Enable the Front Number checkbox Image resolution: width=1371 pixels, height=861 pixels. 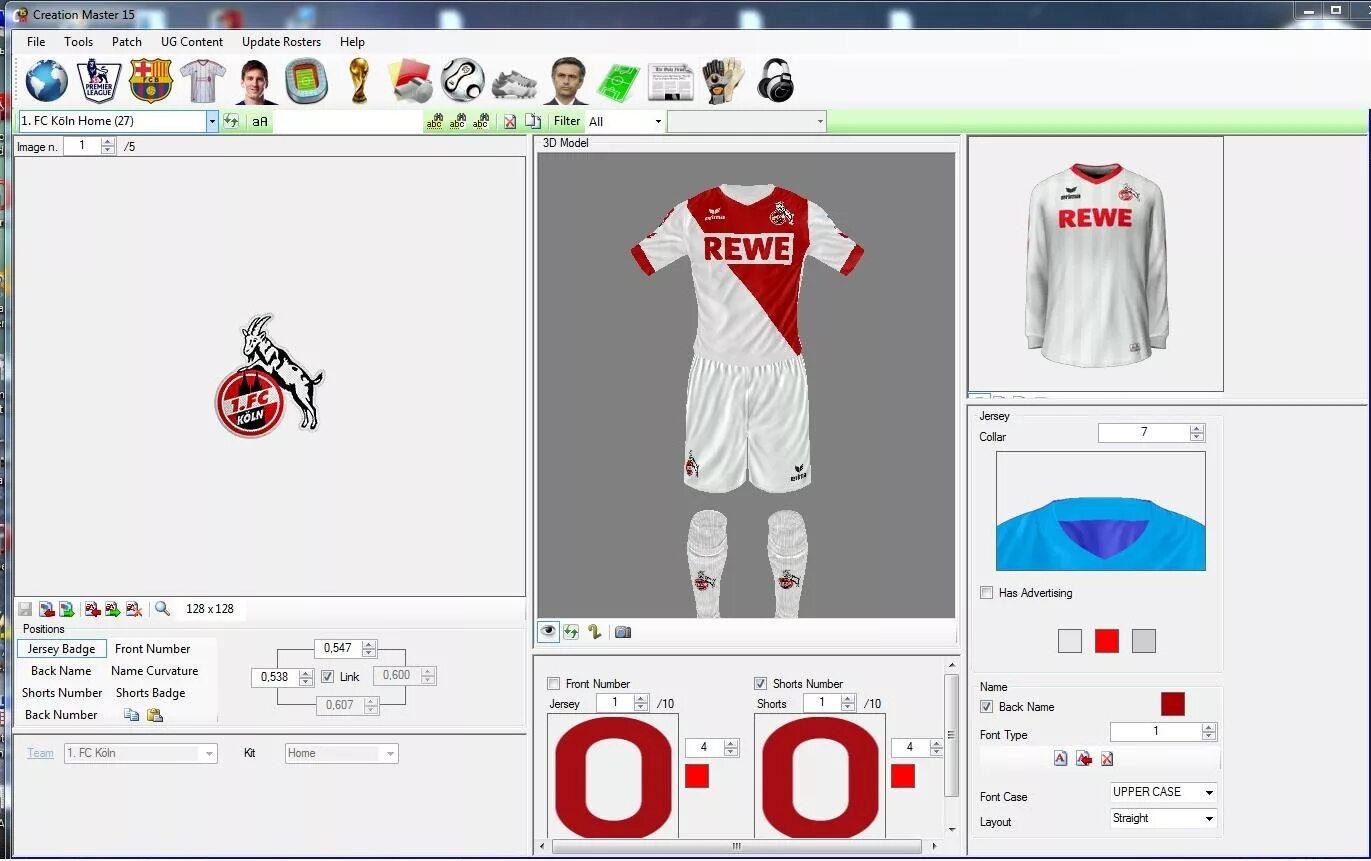[554, 684]
